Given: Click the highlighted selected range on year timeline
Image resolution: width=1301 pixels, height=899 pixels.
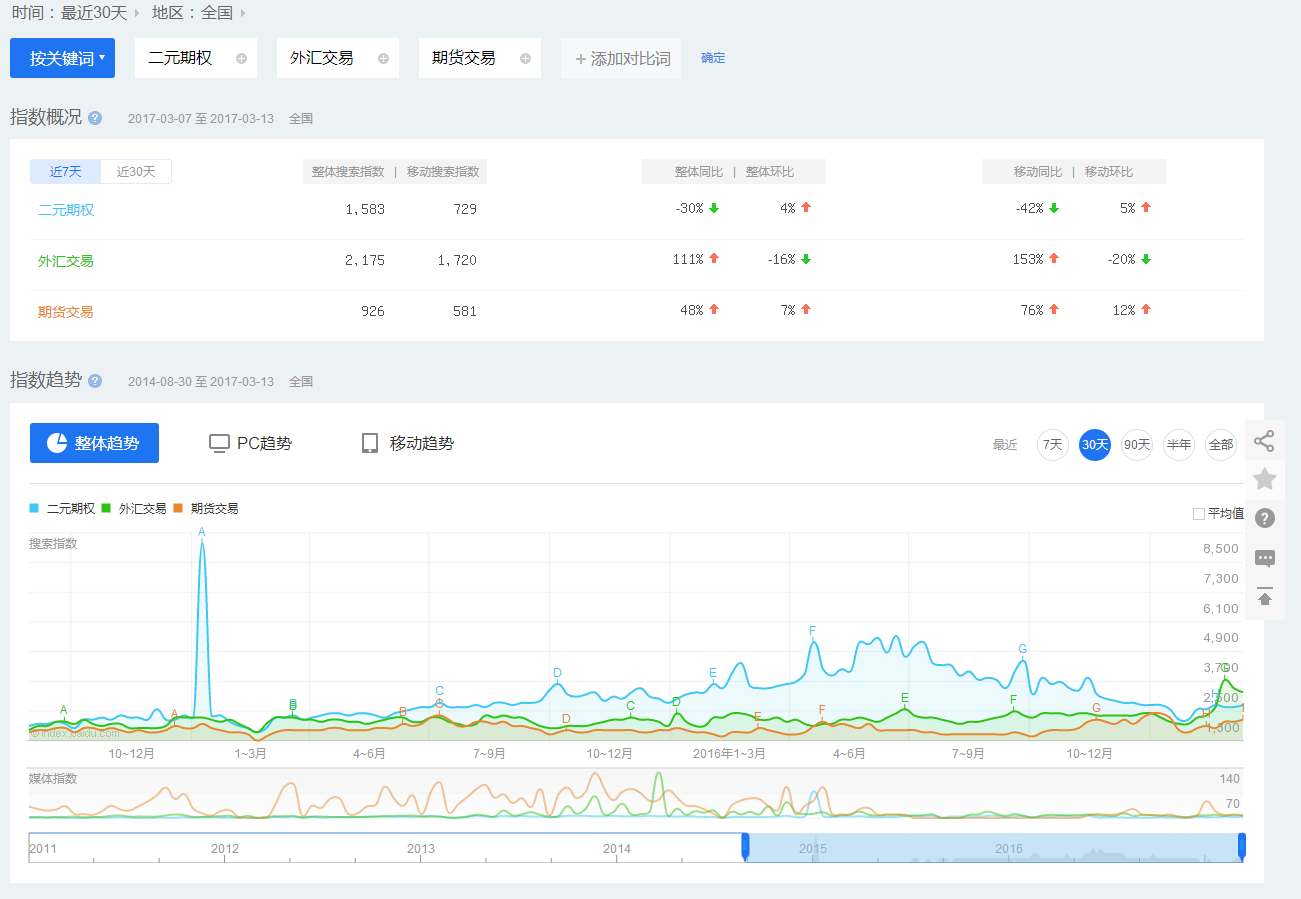Looking at the screenshot, I should [x=994, y=848].
